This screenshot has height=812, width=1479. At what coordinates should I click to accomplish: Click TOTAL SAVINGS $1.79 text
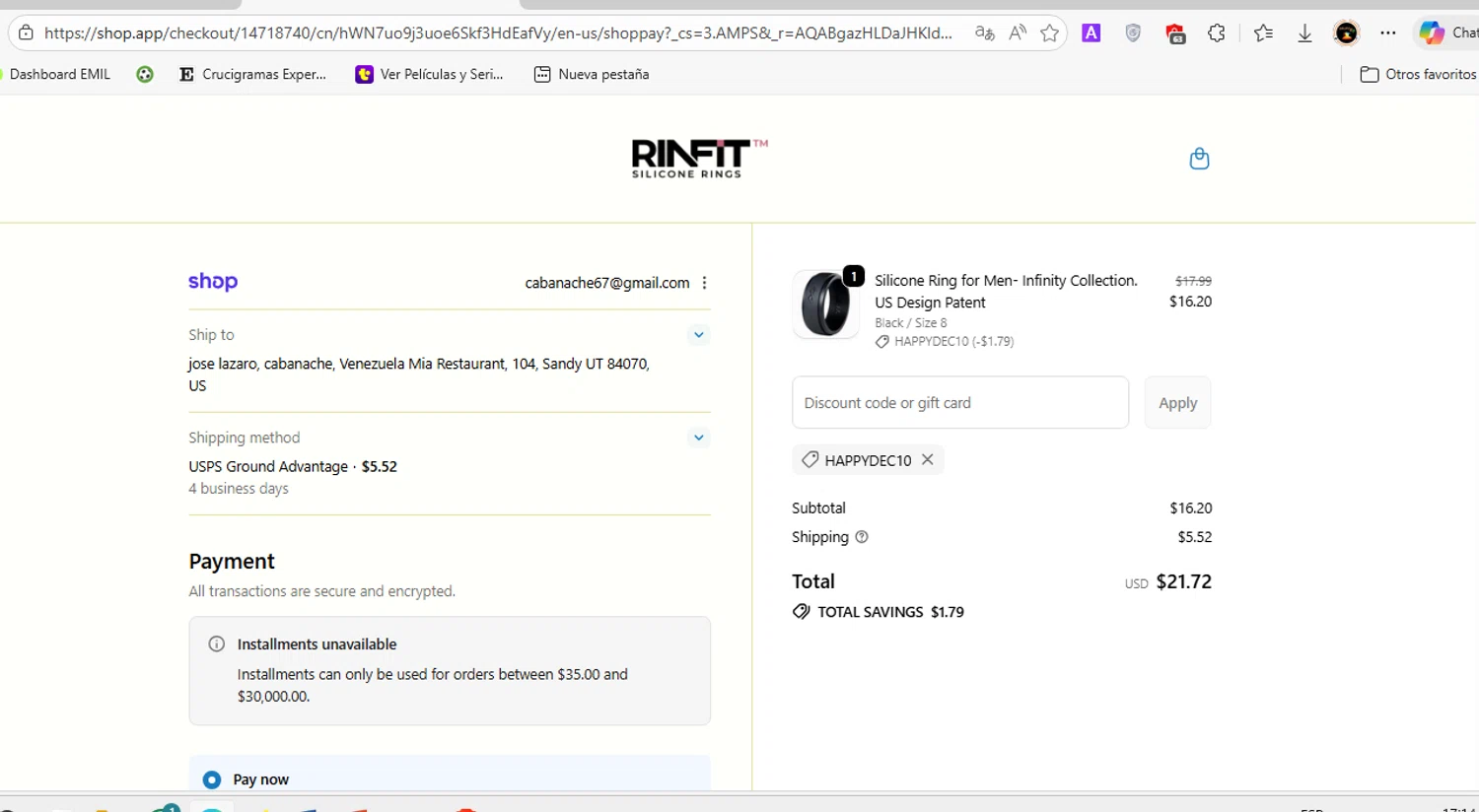click(890, 612)
